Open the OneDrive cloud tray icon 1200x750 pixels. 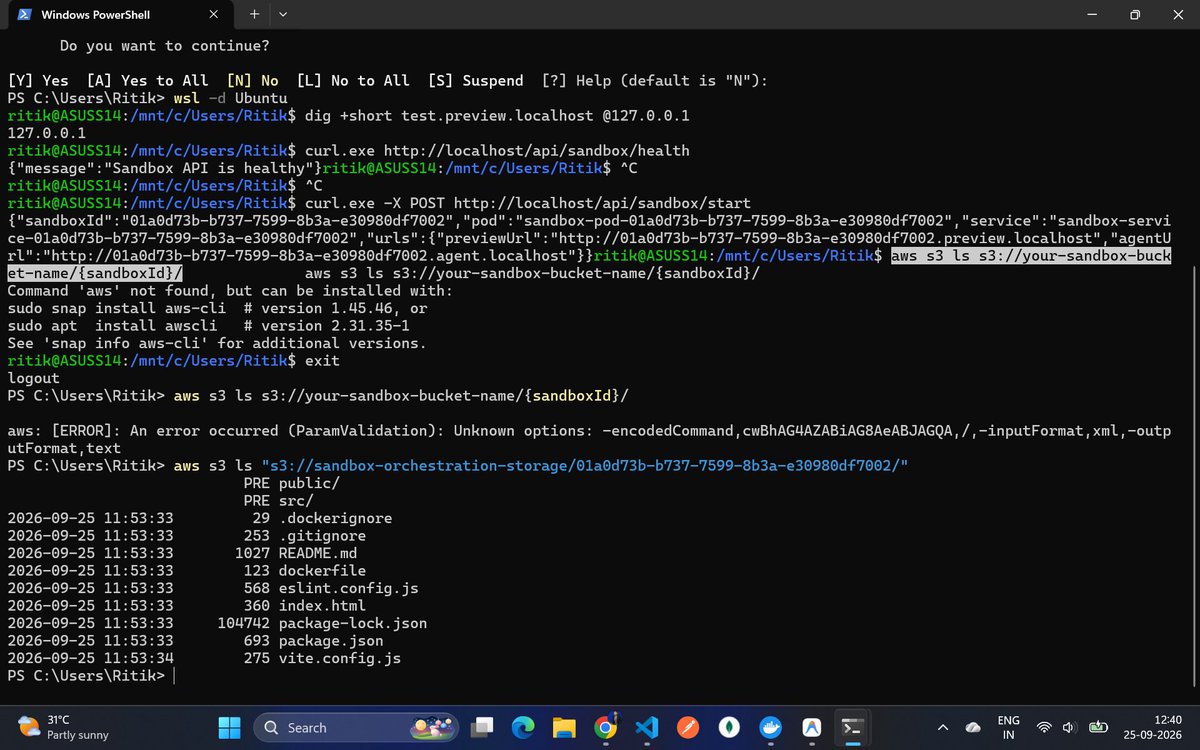click(x=973, y=727)
